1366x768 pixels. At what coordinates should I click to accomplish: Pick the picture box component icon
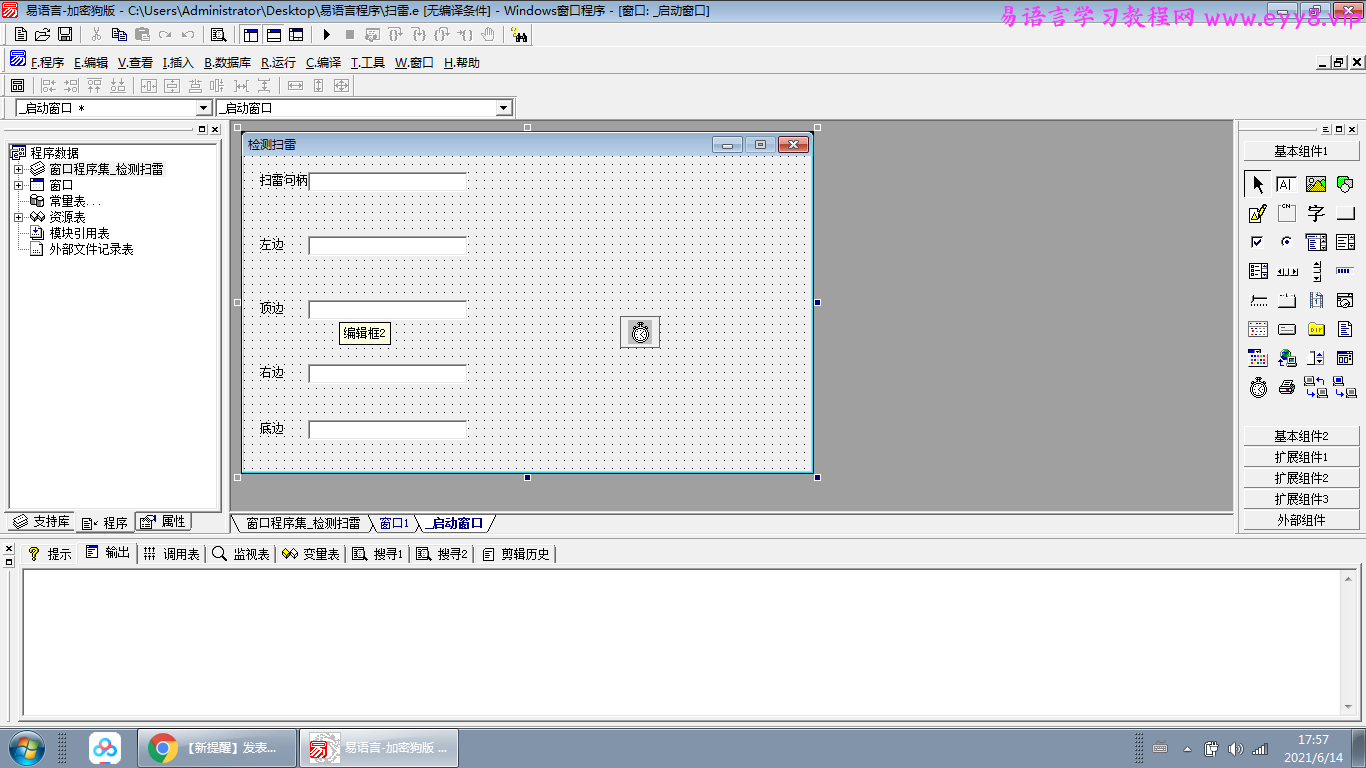click(x=1316, y=184)
